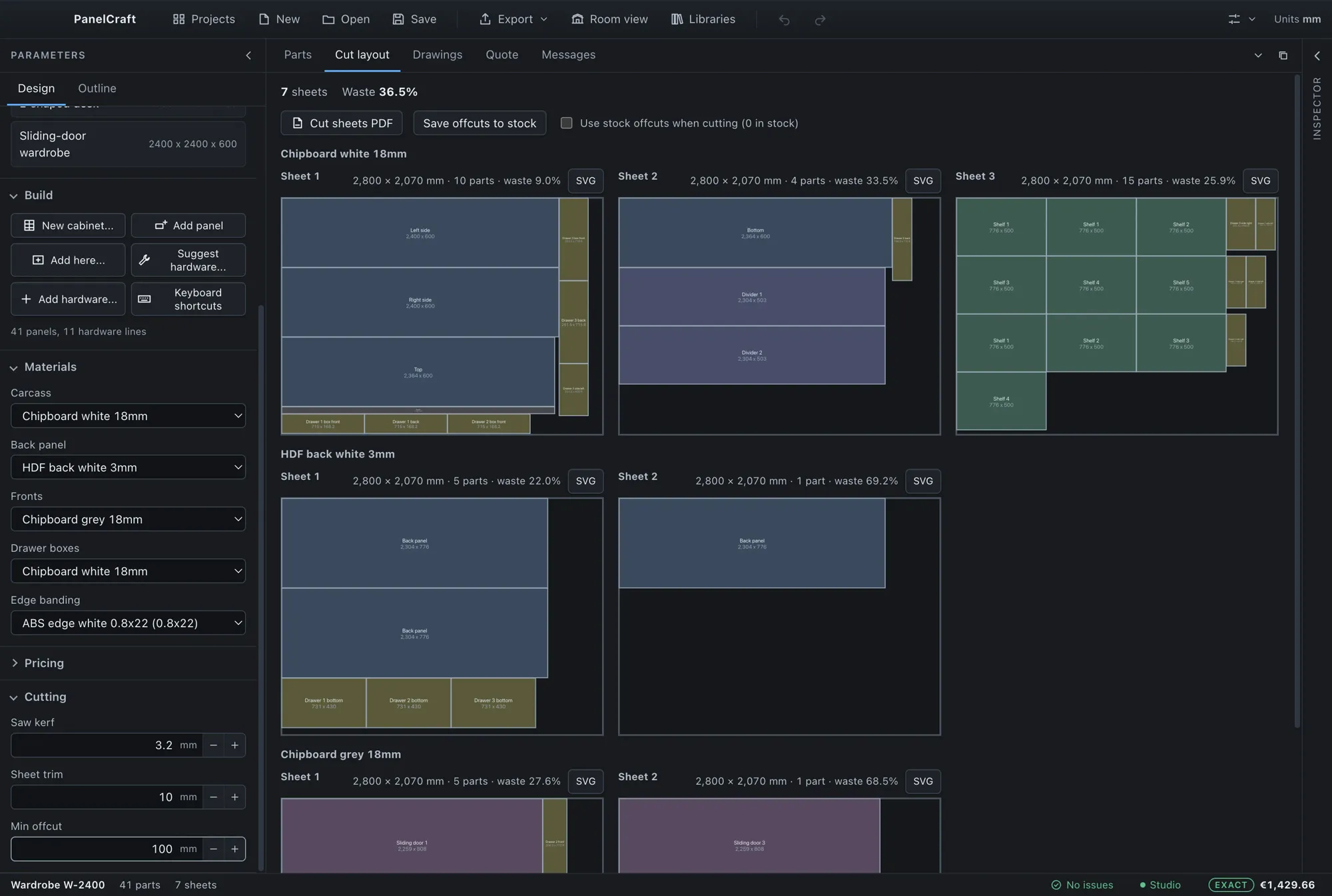Click New cabinet button
The width and height of the screenshot is (1332, 896).
[x=68, y=226]
